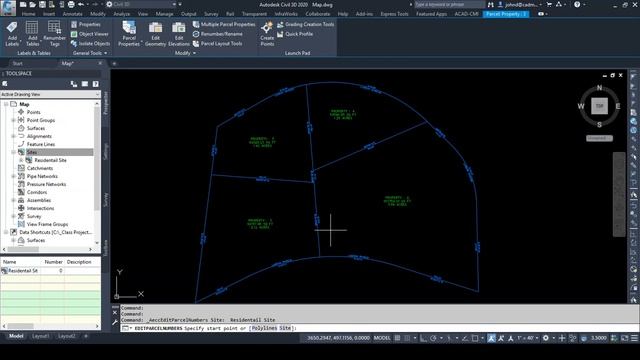Click the command line customize wrench icon
Image resolution: width=640 pixels, height=360 pixels.
click(x=115, y=322)
